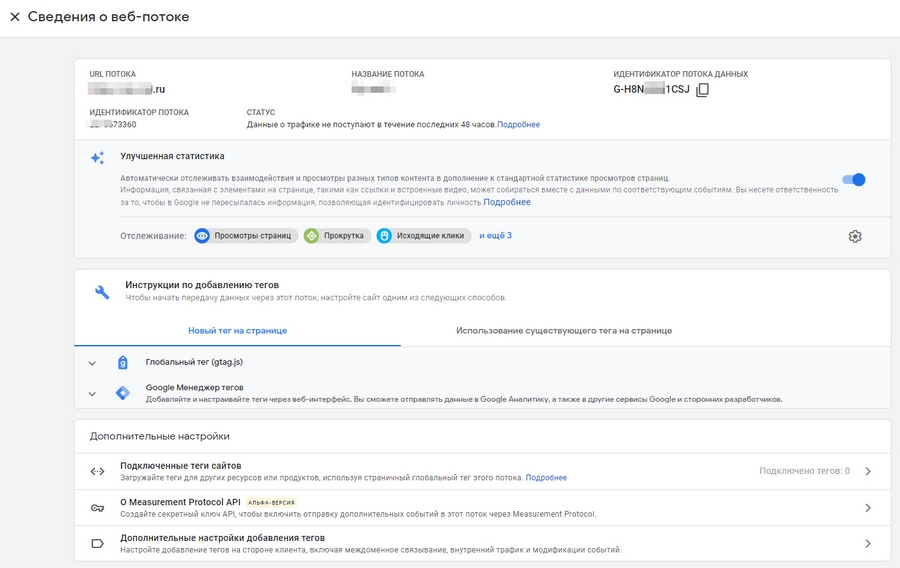The height and width of the screenshot is (568, 900).
Task: Open О Measurement Protocol API row
Action: [482, 508]
